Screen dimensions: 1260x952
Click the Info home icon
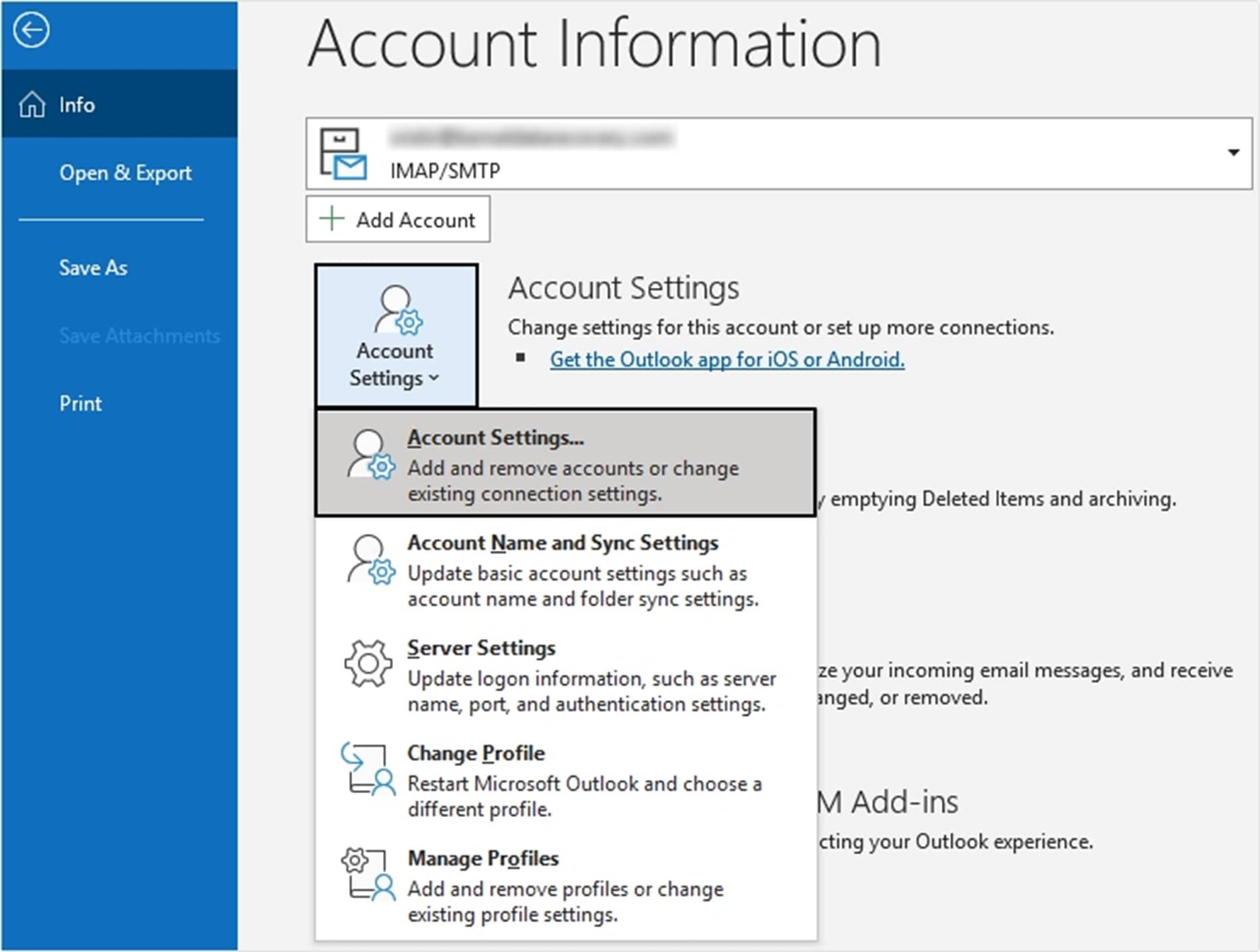pyautogui.click(x=32, y=105)
